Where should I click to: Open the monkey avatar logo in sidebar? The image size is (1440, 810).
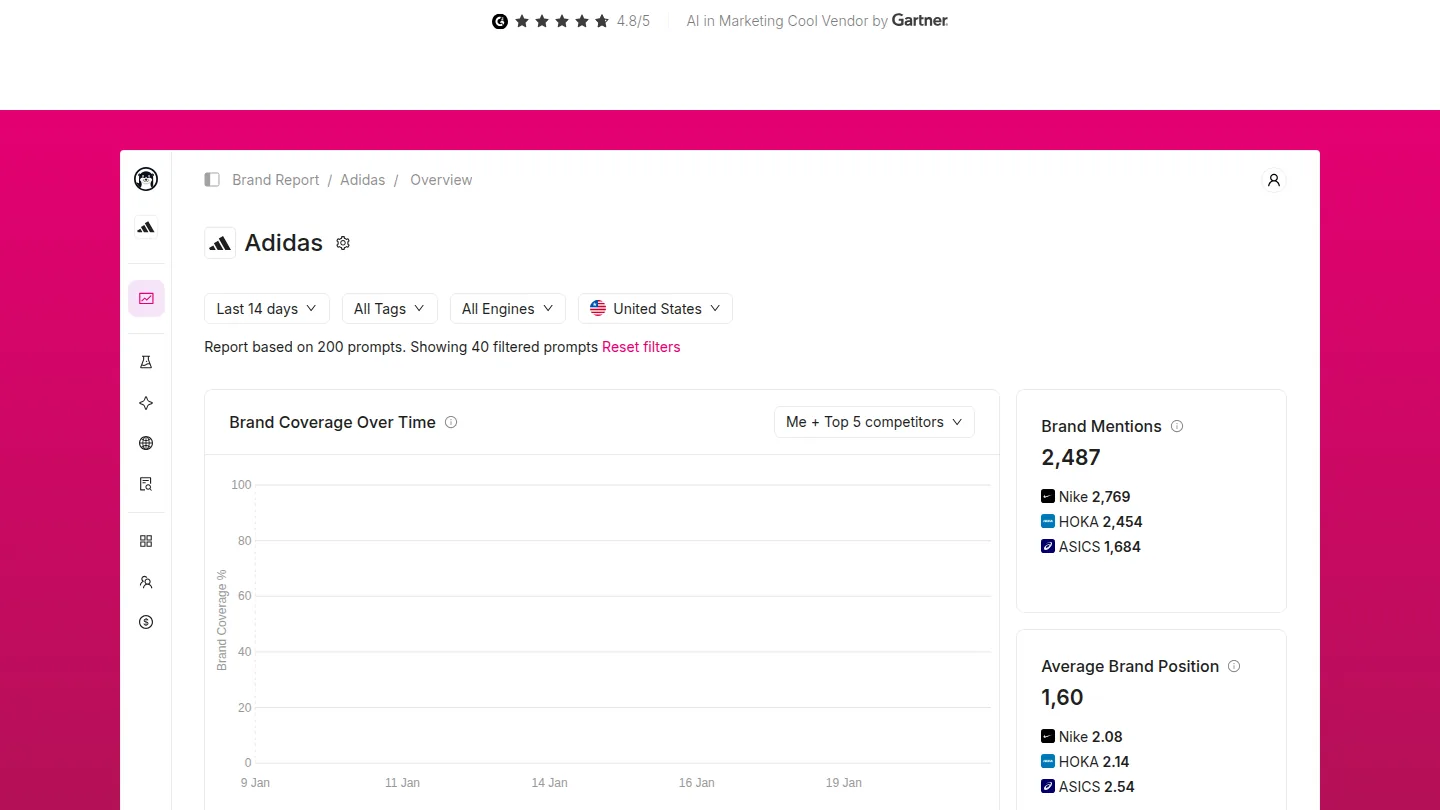[x=146, y=179]
